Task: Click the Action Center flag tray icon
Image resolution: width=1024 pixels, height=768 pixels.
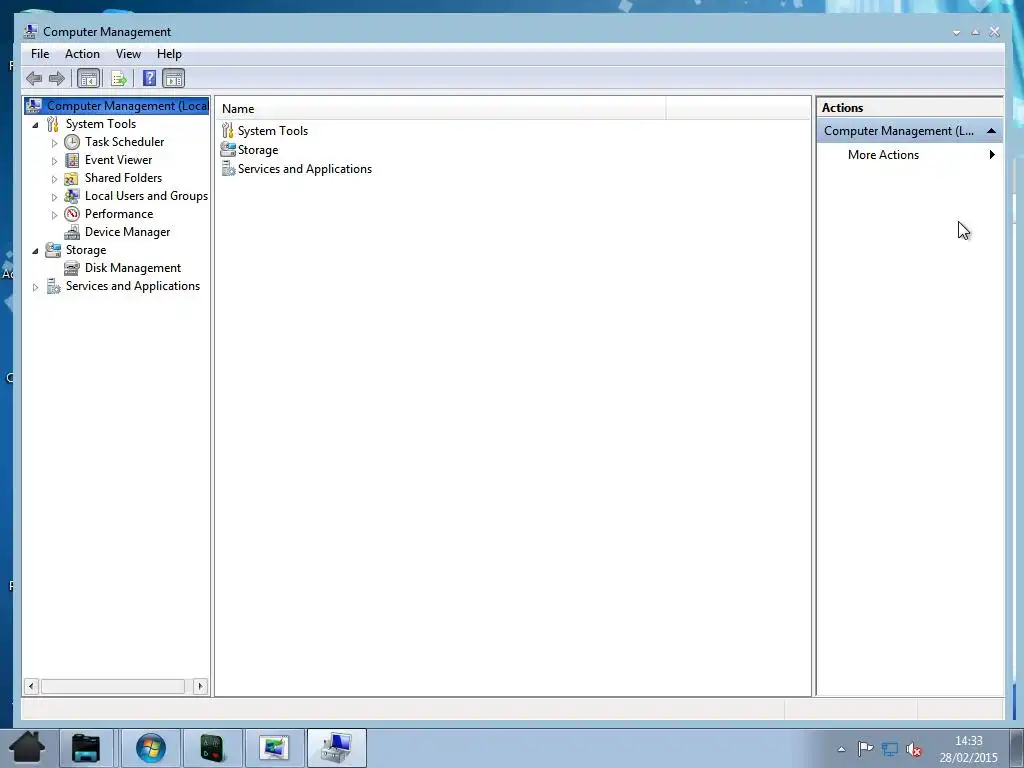Action: pos(865,749)
